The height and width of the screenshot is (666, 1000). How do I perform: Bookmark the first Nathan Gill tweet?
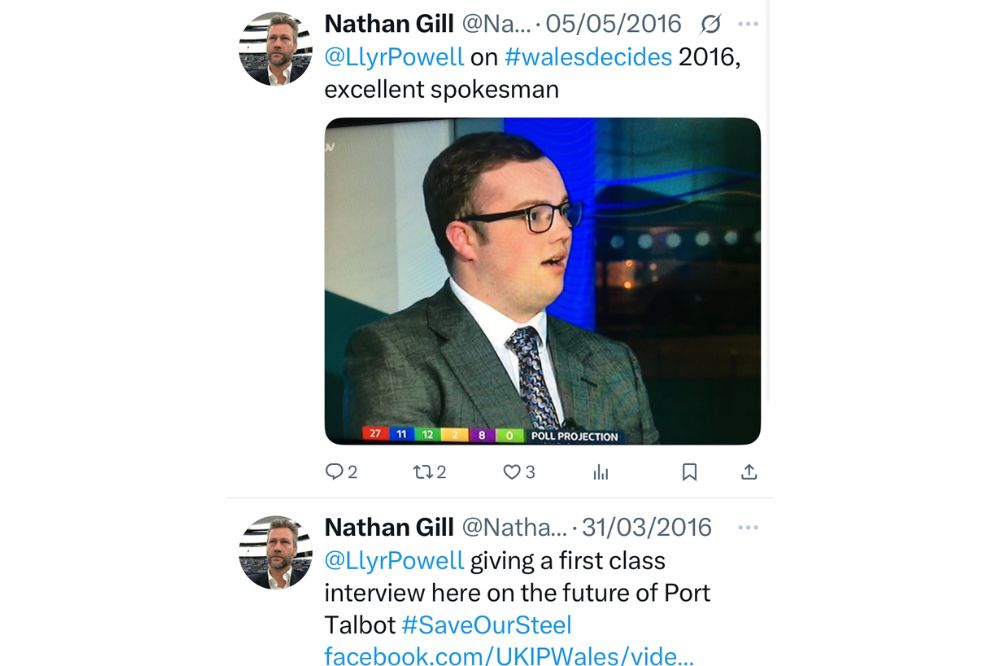click(x=689, y=472)
